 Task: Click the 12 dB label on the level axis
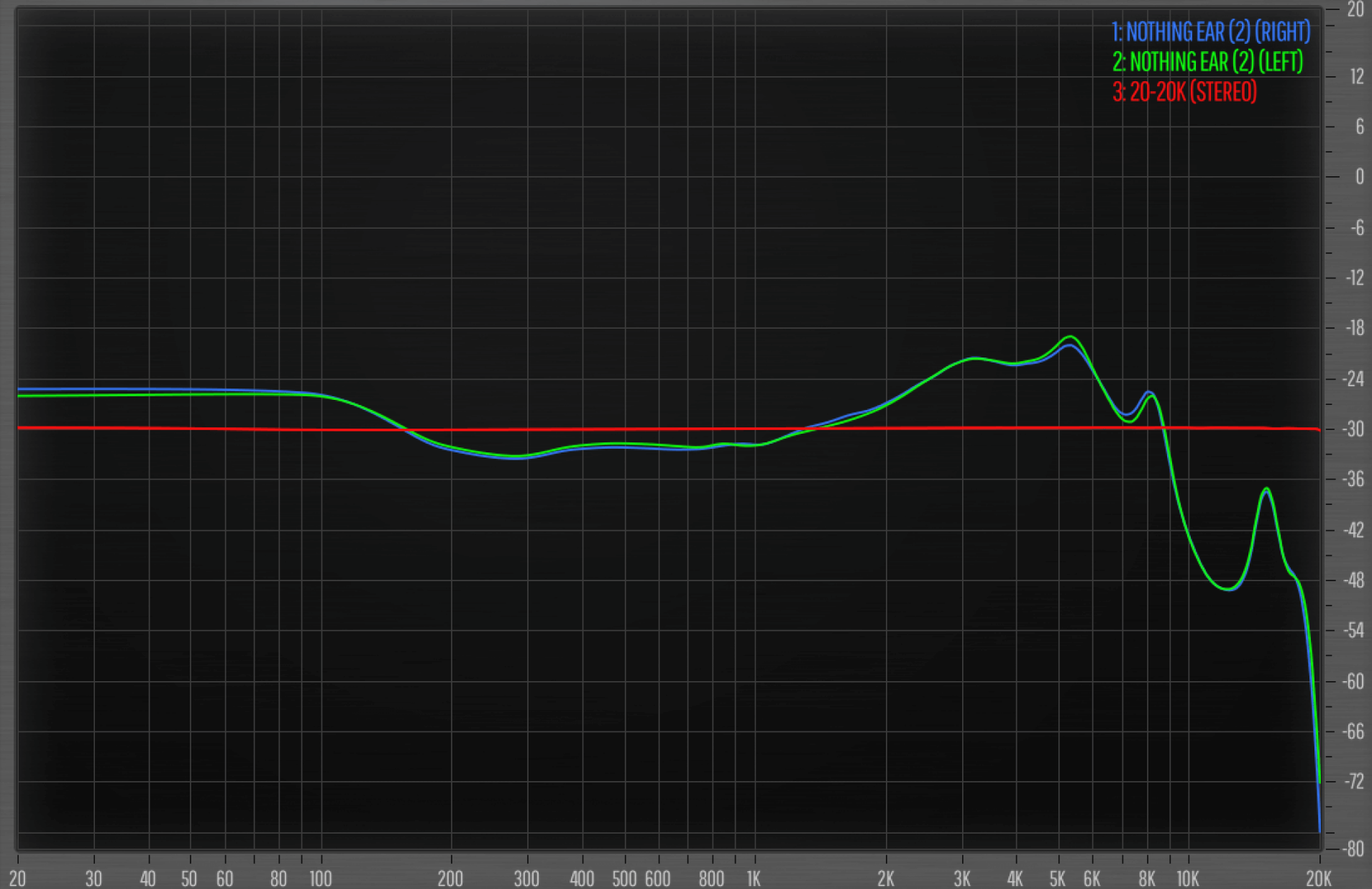(1356, 76)
